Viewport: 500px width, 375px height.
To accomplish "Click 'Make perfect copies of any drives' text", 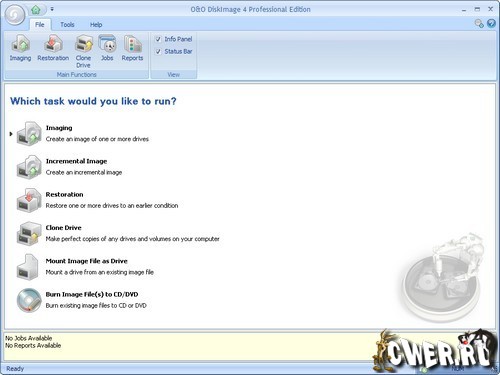I will (x=133, y=239).
